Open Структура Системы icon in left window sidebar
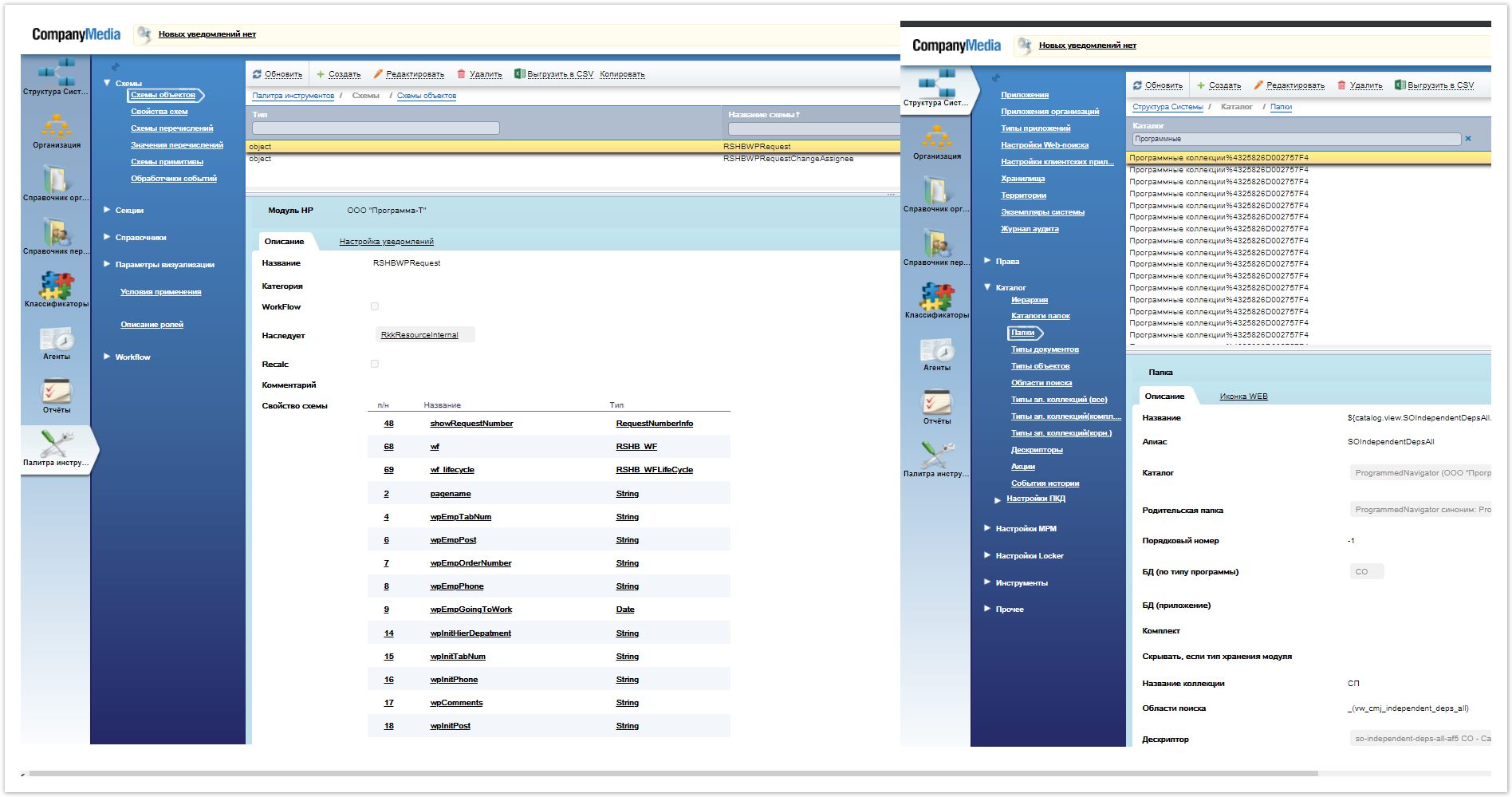The width and height of the screenshot is (1512, 797). pyautogui.click(x=56, y=72)
